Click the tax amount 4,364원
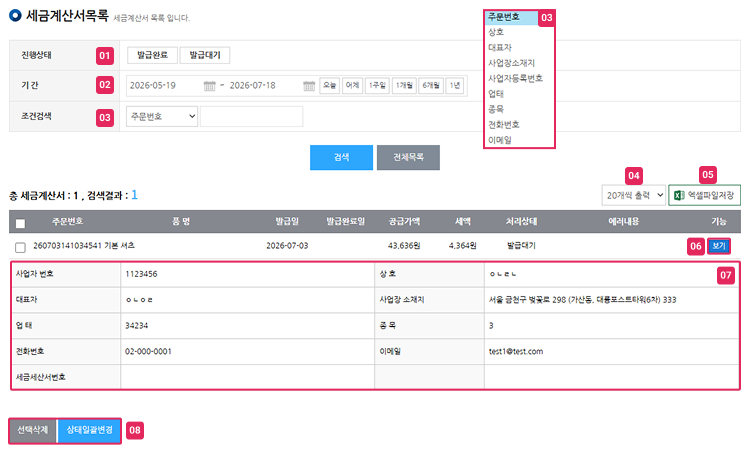Viewport: 750px width, 452px height. pyautogui.click(x=462, y=246)
